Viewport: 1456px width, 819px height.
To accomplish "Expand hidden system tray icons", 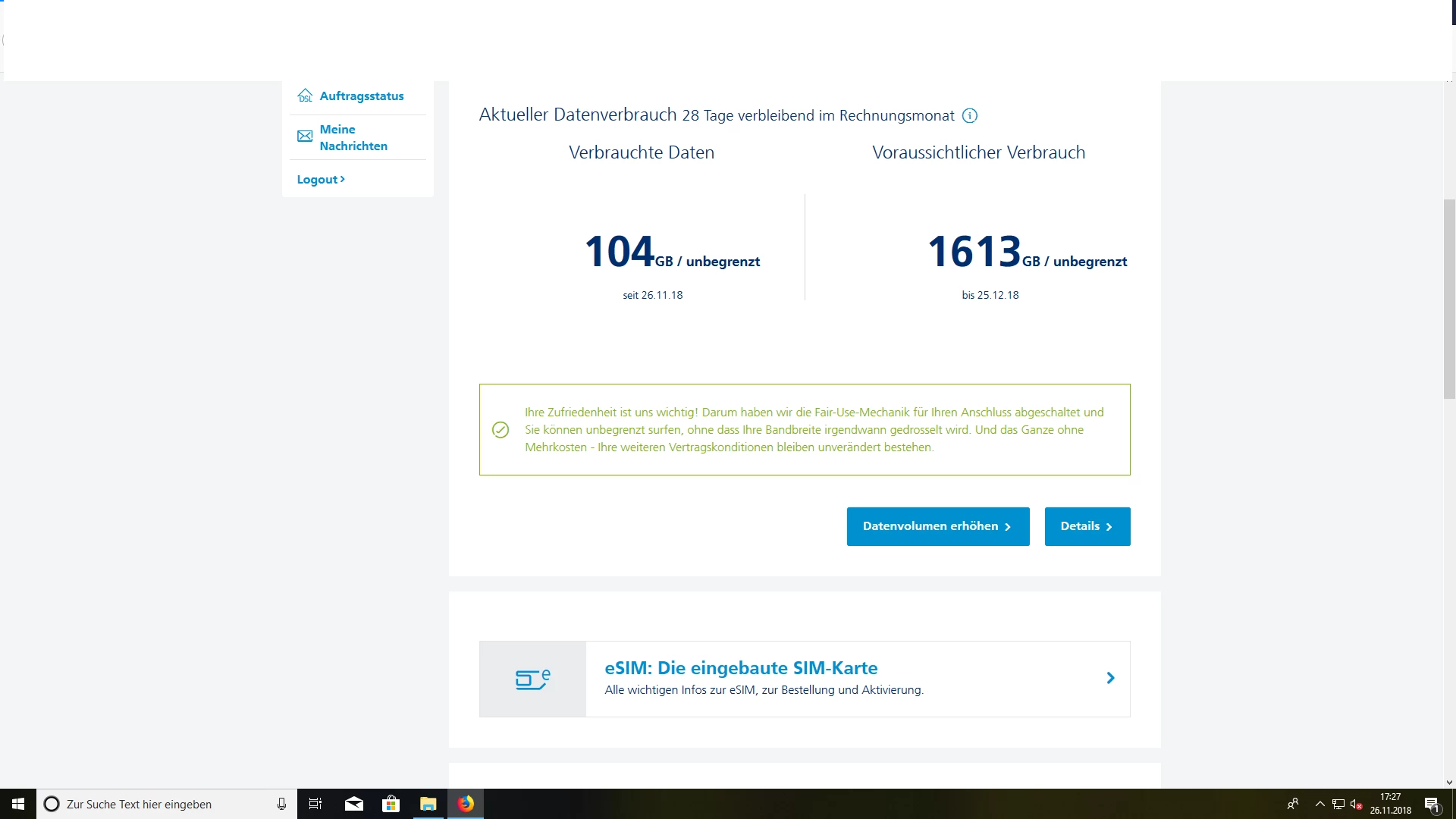I will (1319, 804).
